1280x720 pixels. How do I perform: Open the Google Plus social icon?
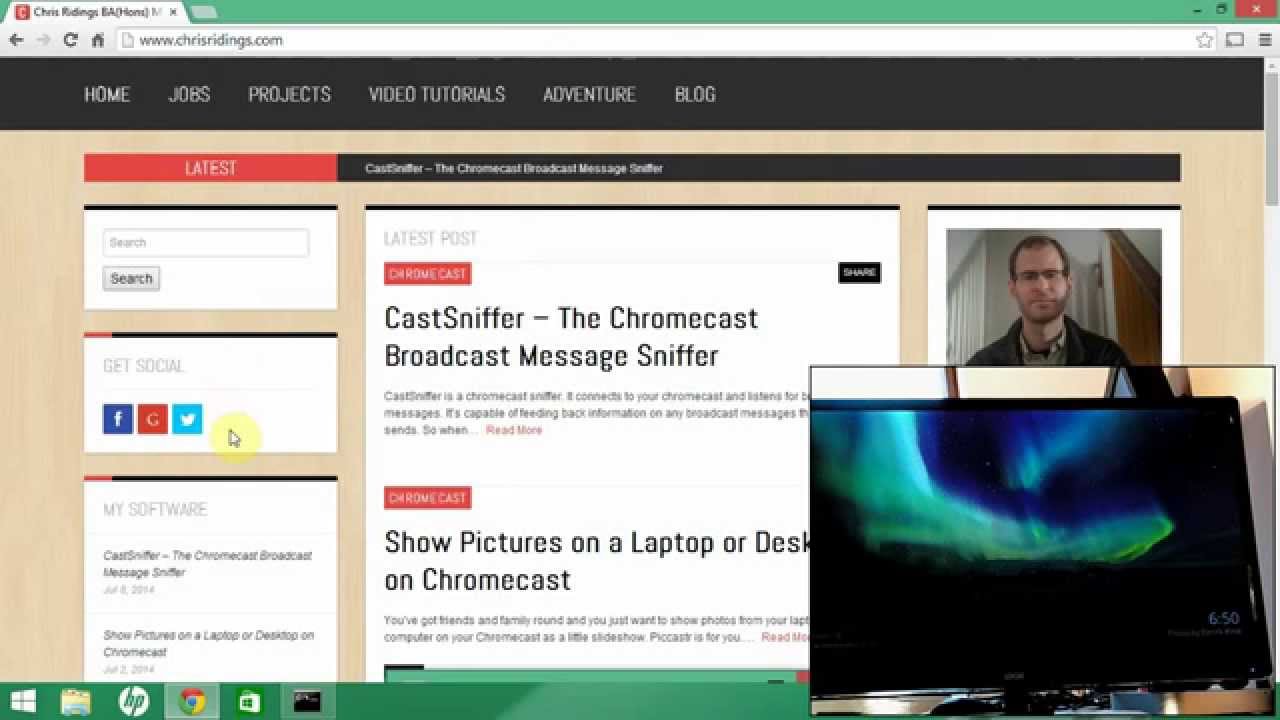click(153, 419)
